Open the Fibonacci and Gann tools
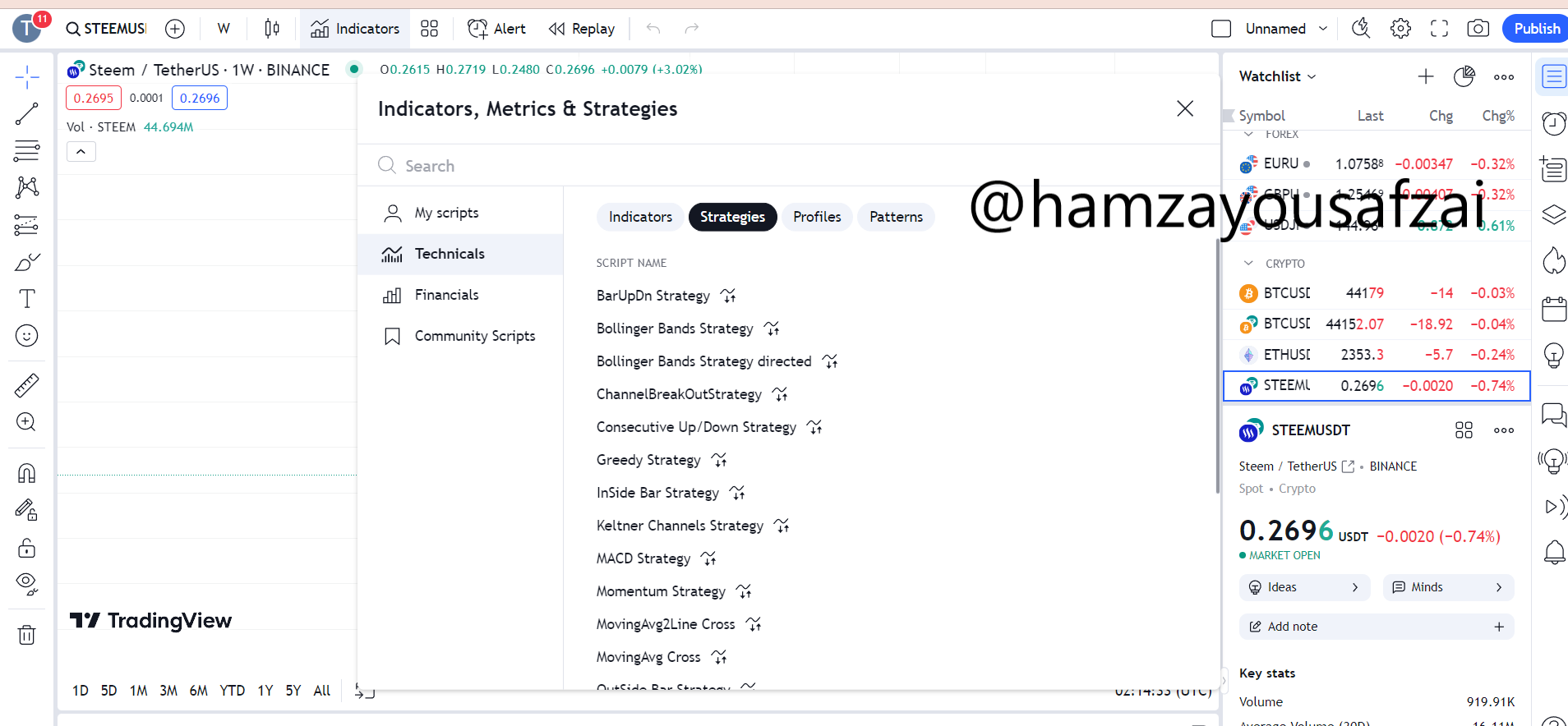Image resolution: width=1568 pixels, height=726 pixels. pyautogui.click(x=26, y=151)
